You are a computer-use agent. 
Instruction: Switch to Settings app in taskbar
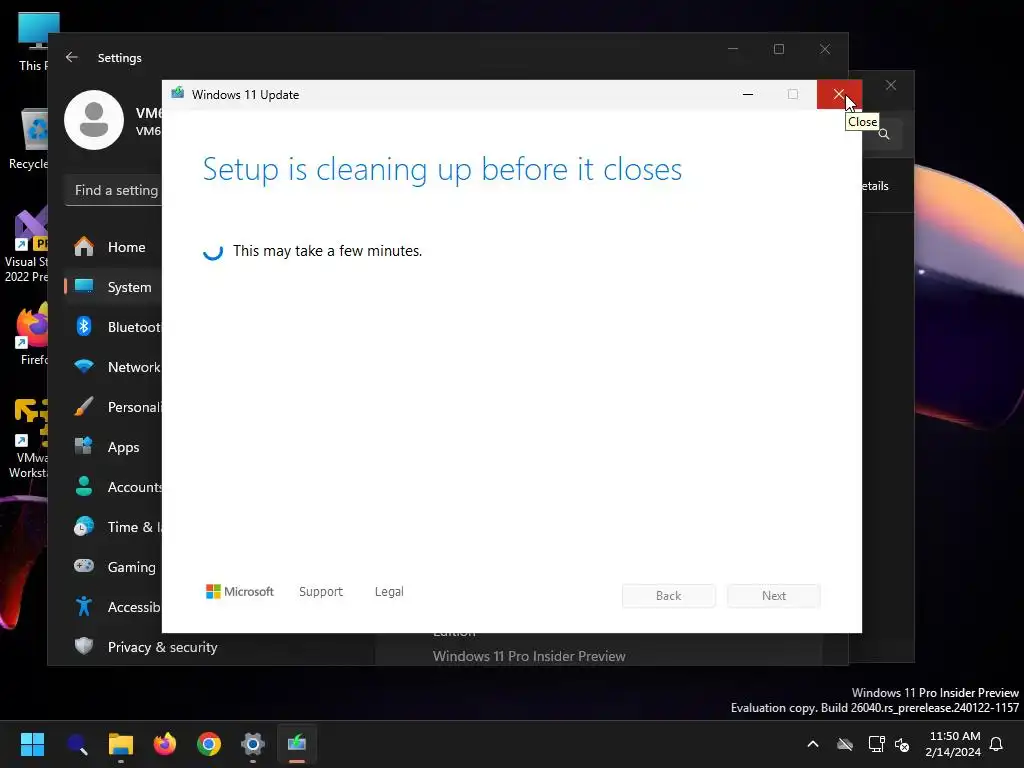click(253, 744)
